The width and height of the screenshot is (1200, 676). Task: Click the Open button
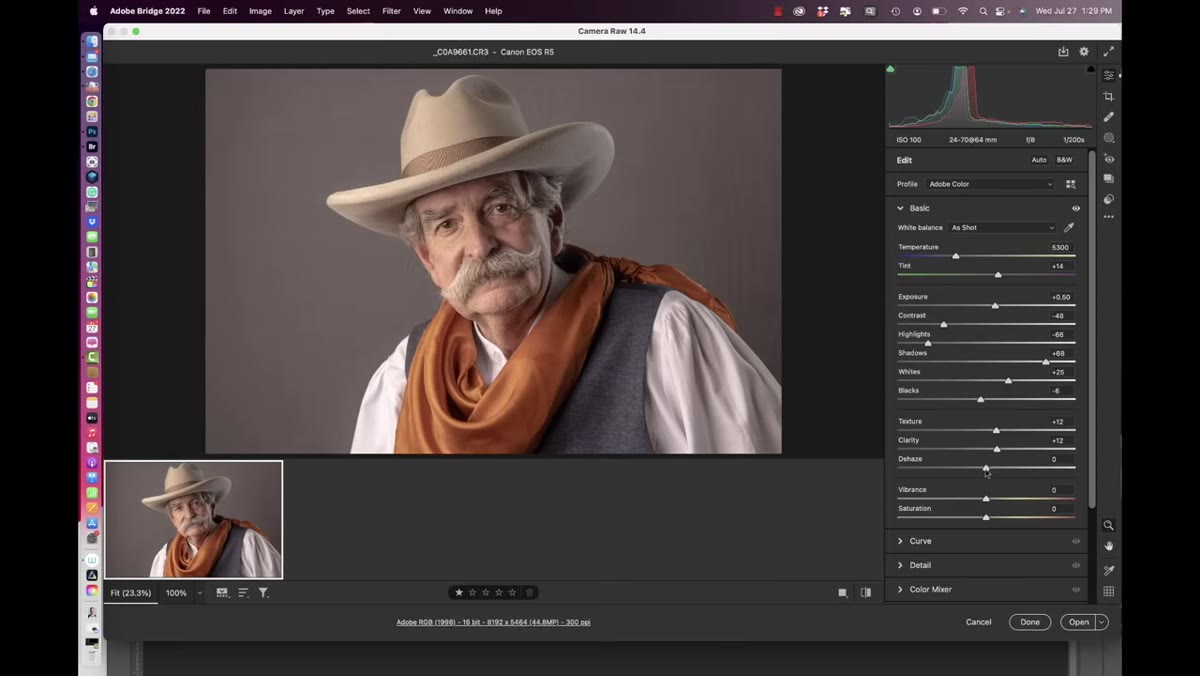pos(1079,622)
